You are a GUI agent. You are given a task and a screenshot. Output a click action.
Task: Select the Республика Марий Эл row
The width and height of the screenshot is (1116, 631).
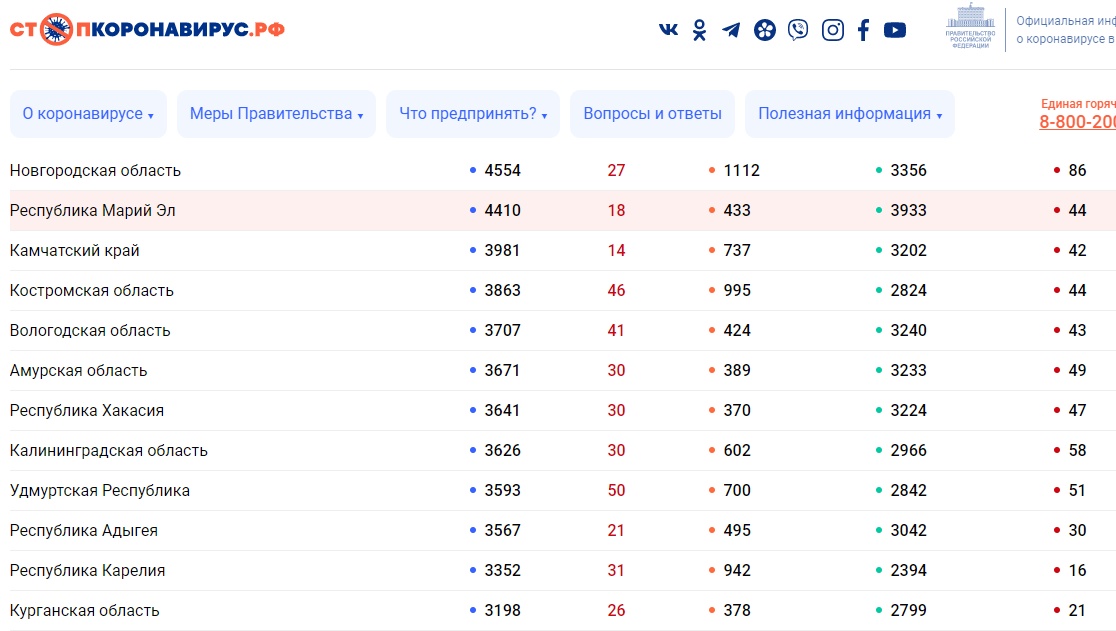(x=93, y=211)
